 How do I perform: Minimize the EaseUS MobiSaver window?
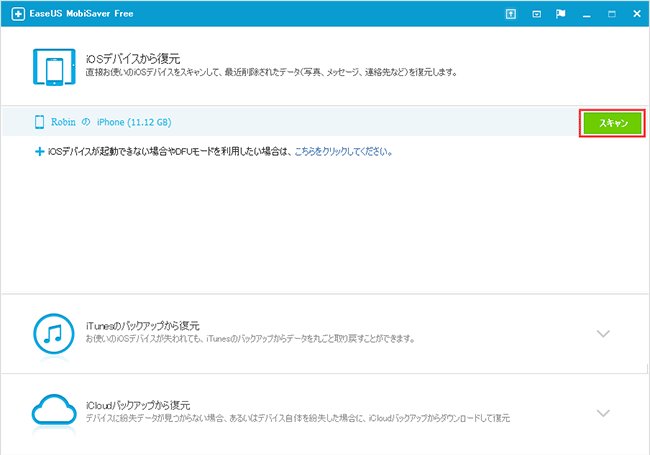coord(586,14)
